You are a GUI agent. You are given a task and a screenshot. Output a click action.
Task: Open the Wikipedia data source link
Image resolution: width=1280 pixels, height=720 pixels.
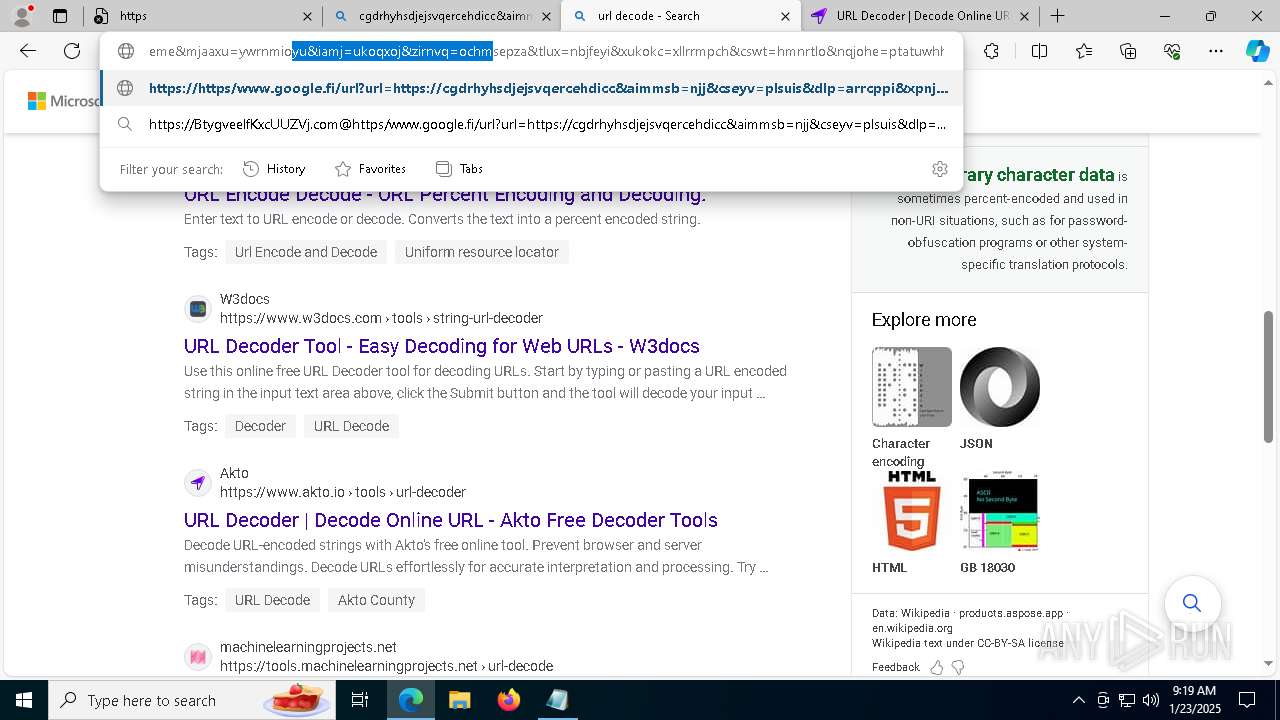pyautogui.click(x=925, y=613)
